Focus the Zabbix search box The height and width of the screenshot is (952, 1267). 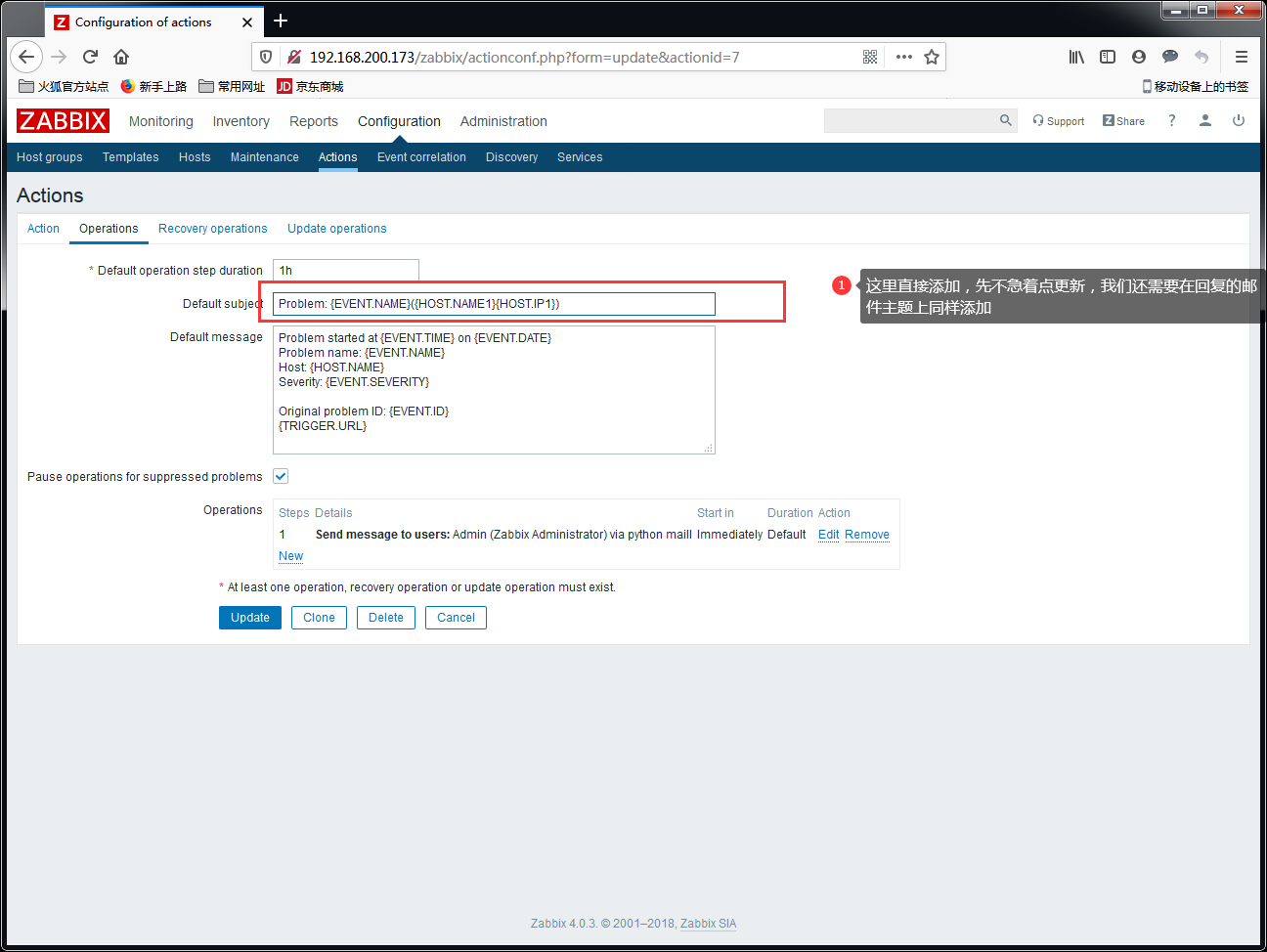tap(910, 120)
